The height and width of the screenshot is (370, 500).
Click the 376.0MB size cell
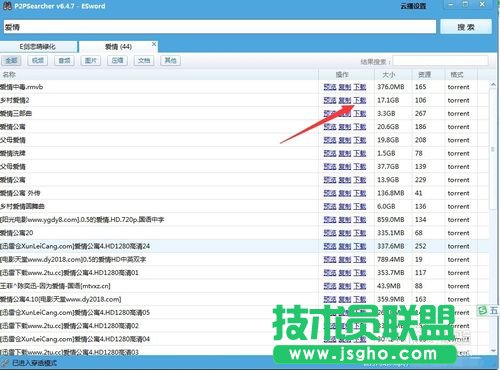click(x=391, y=87)
